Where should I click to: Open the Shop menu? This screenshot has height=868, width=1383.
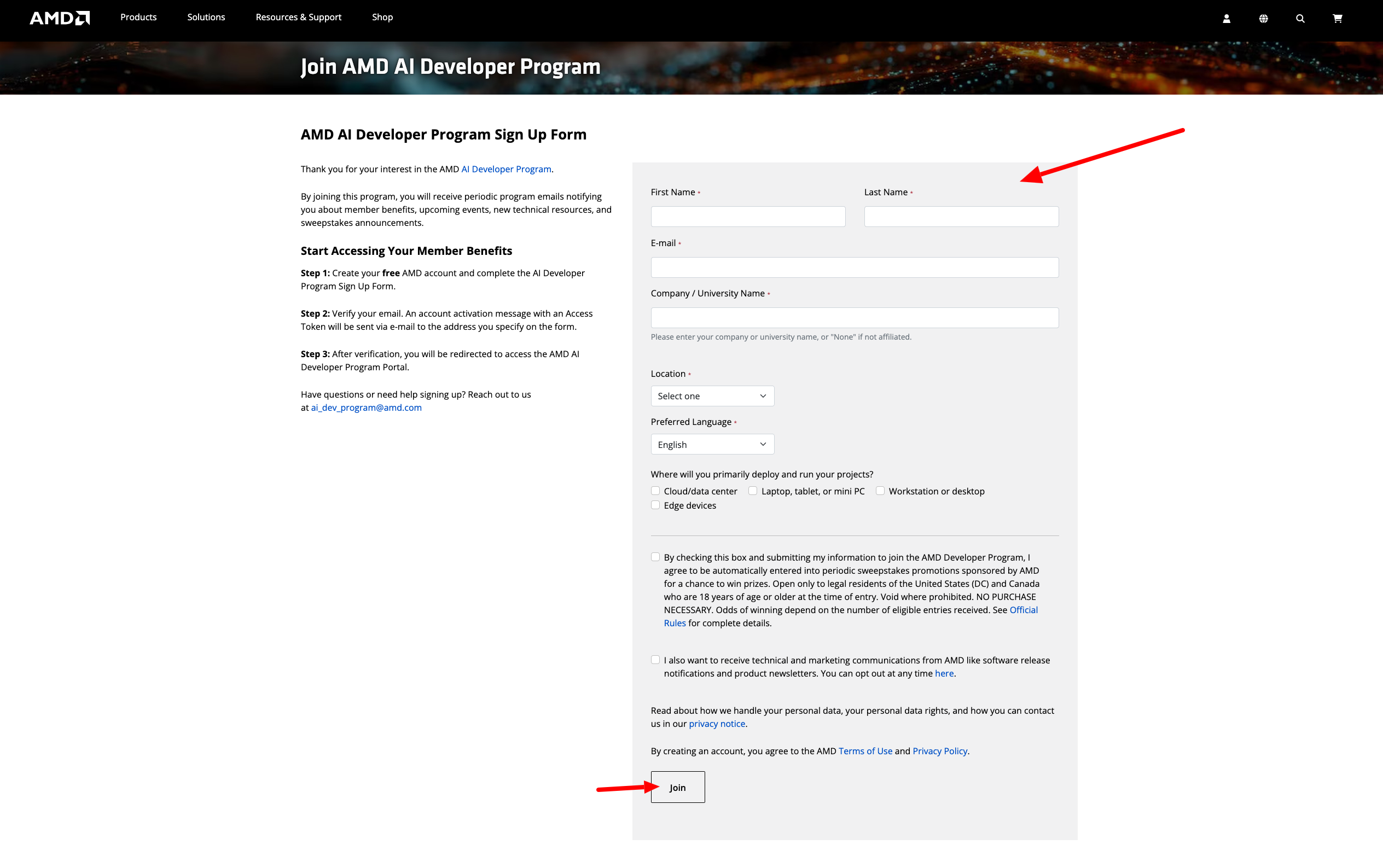point(382,17)
